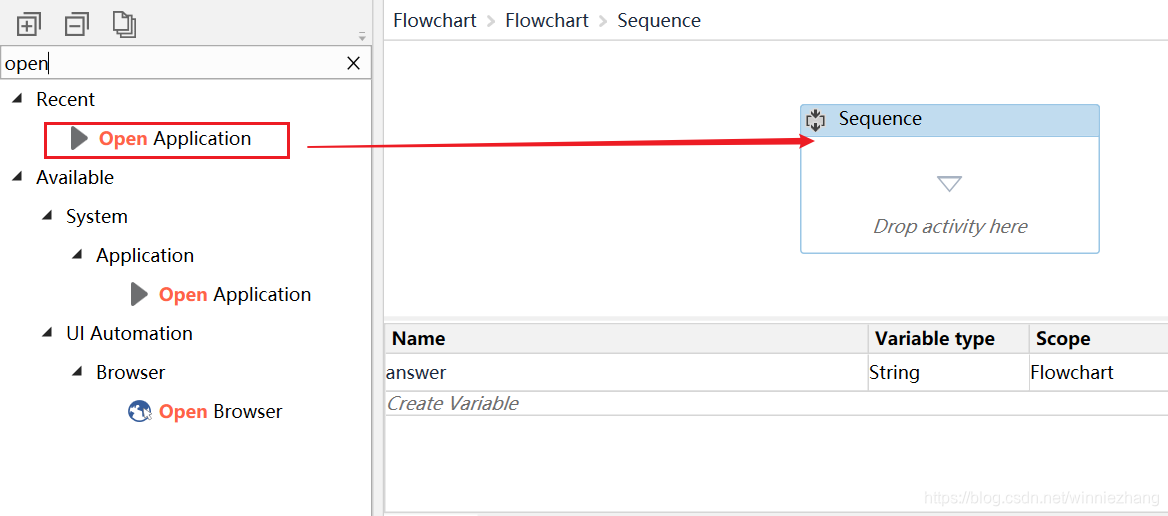
Task: Click the Sequence activity header icon
Action: 816,119
